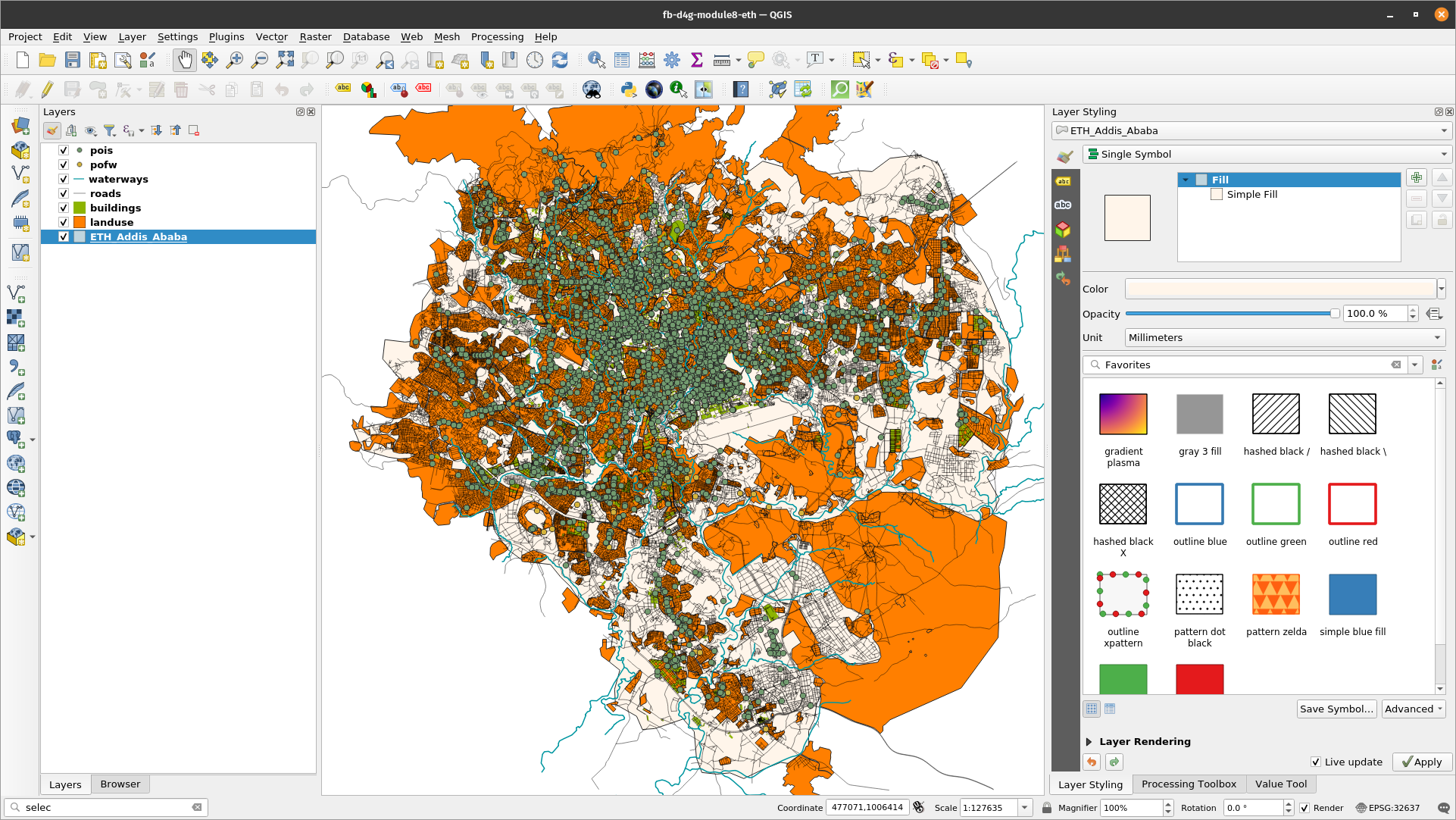Toggle visibility of the pois layer
The image size is (1456, 820).
click(x=64, y=150)
